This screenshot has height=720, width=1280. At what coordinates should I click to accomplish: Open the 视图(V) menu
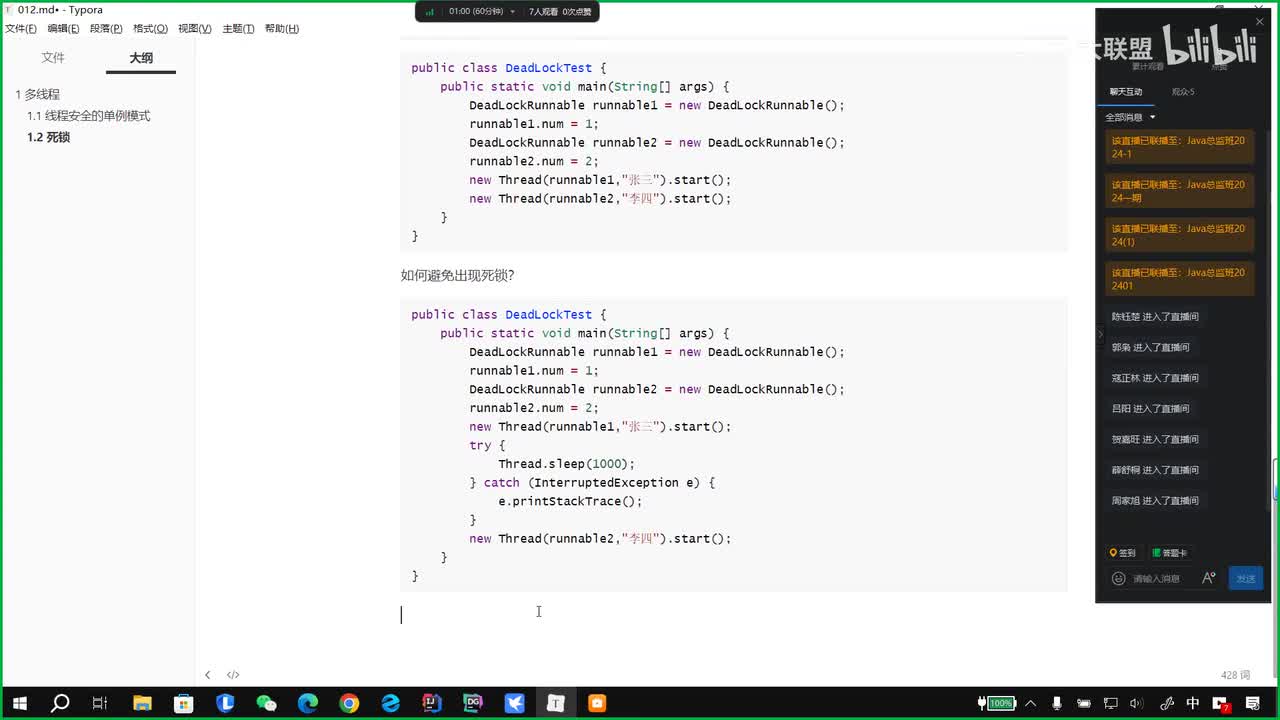pos(194,29)
